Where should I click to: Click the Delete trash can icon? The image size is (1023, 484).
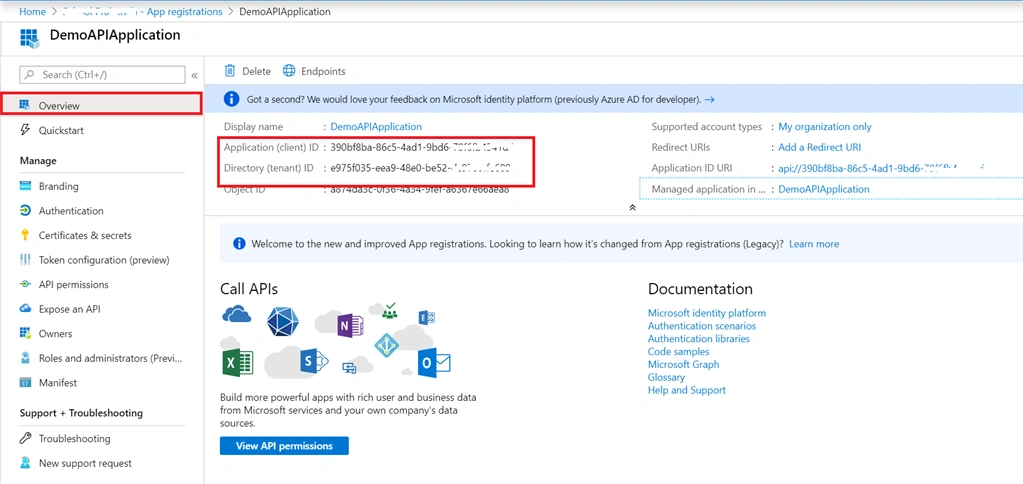point(230,70)
